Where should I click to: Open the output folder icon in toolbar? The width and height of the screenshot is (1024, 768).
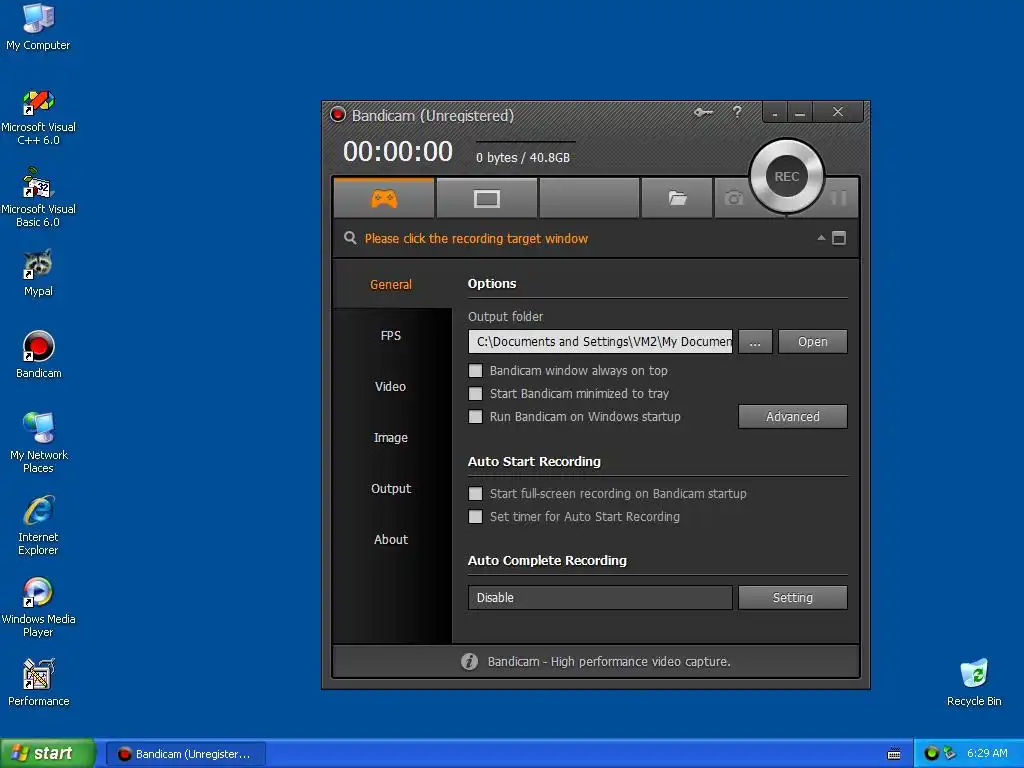pos(677,198)
